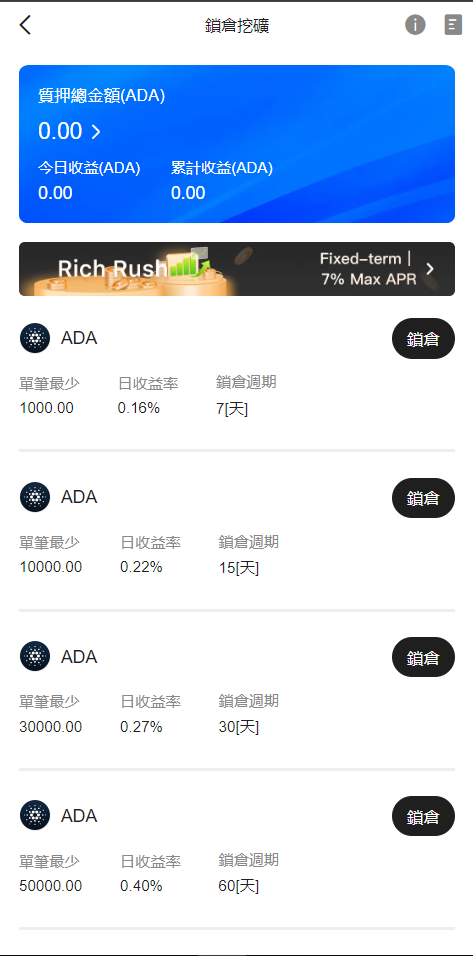The width and height of the screenshot is (473, 956).
Task: Select the blue 質押總金額 summary card
Action: click(x=236, y=144)
